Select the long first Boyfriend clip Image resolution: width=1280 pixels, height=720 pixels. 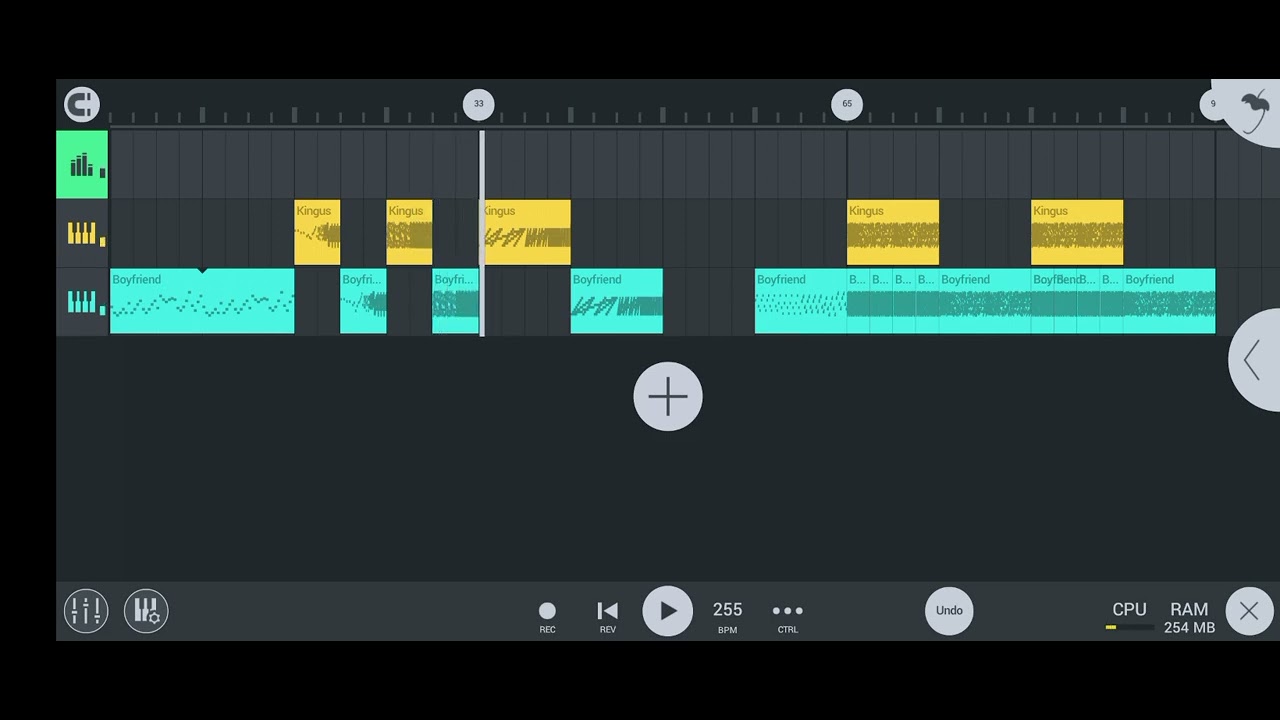click(x=202, y=301)
